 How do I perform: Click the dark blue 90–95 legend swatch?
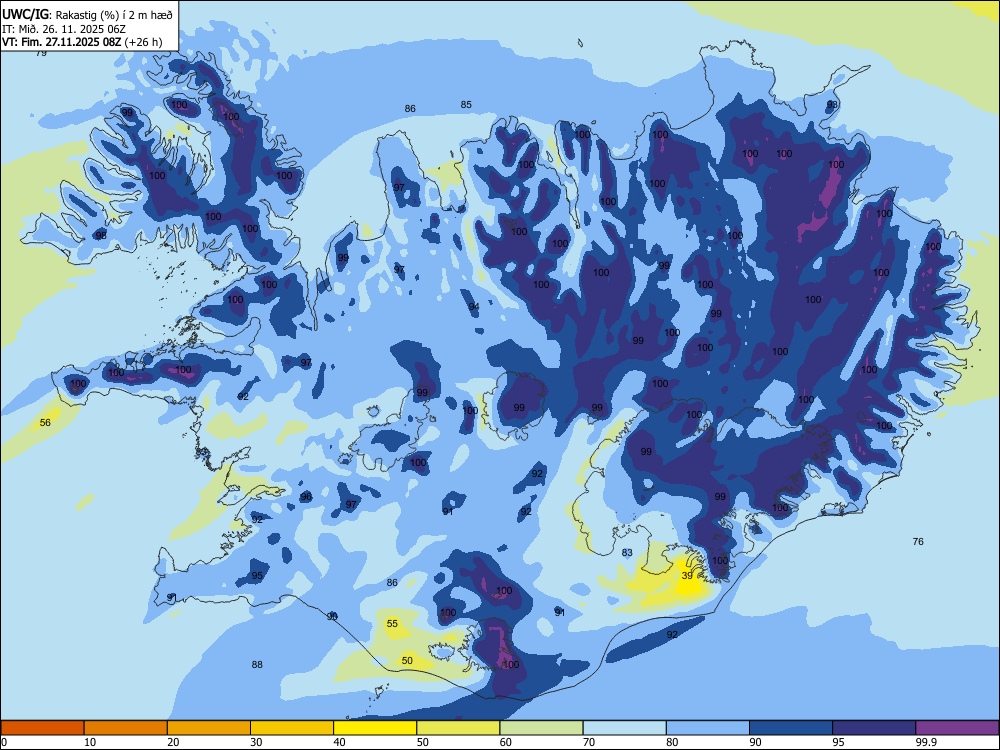[x=791, y=728]
